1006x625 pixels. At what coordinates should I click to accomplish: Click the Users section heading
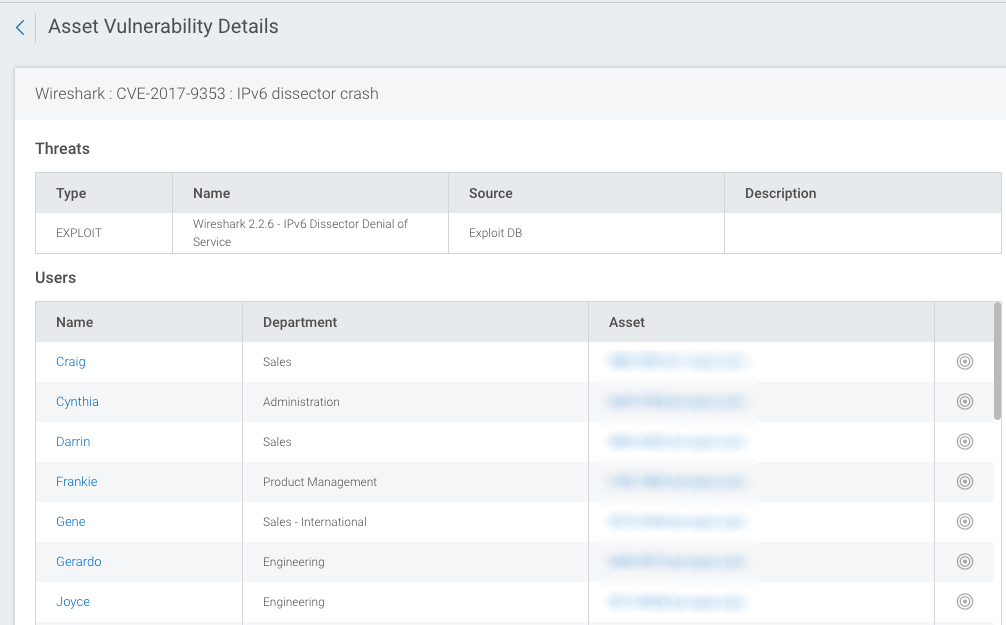[x=55, y=278]
